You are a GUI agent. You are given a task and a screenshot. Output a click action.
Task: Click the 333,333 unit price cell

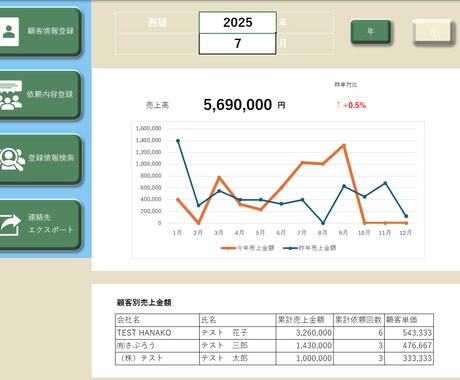(x=409, y=358)
